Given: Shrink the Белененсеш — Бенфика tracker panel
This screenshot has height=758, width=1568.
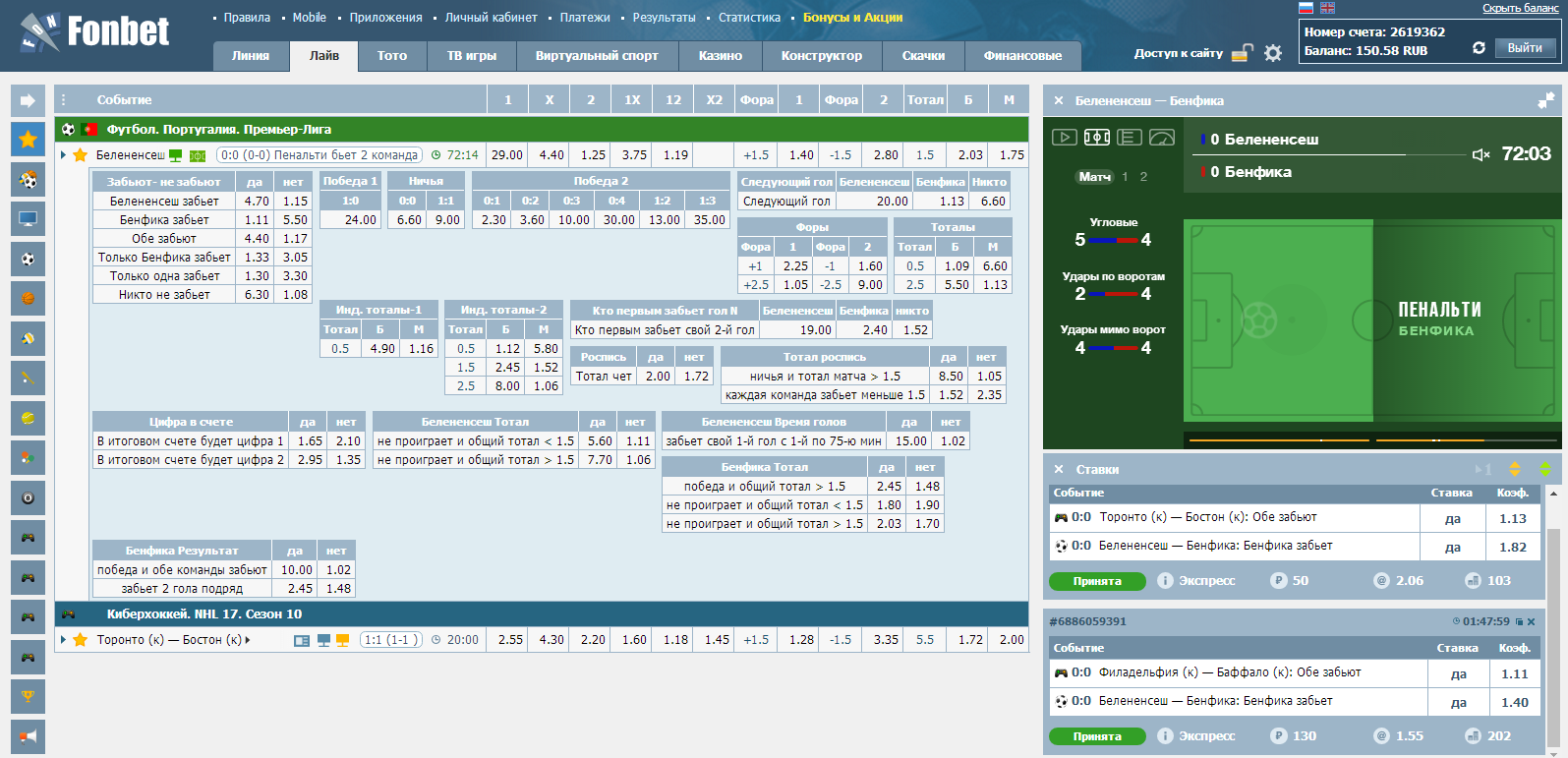Looking at the screenshot, I should (1545, 100).
